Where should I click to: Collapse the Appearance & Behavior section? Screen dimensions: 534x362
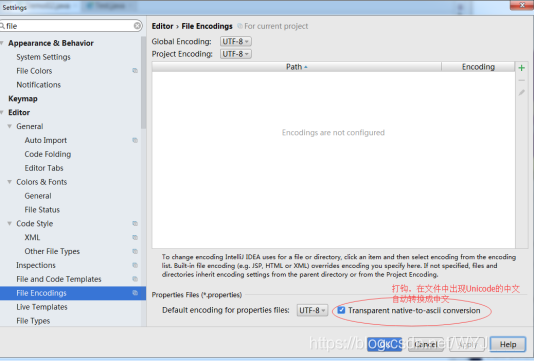click(x=2, y=43)
